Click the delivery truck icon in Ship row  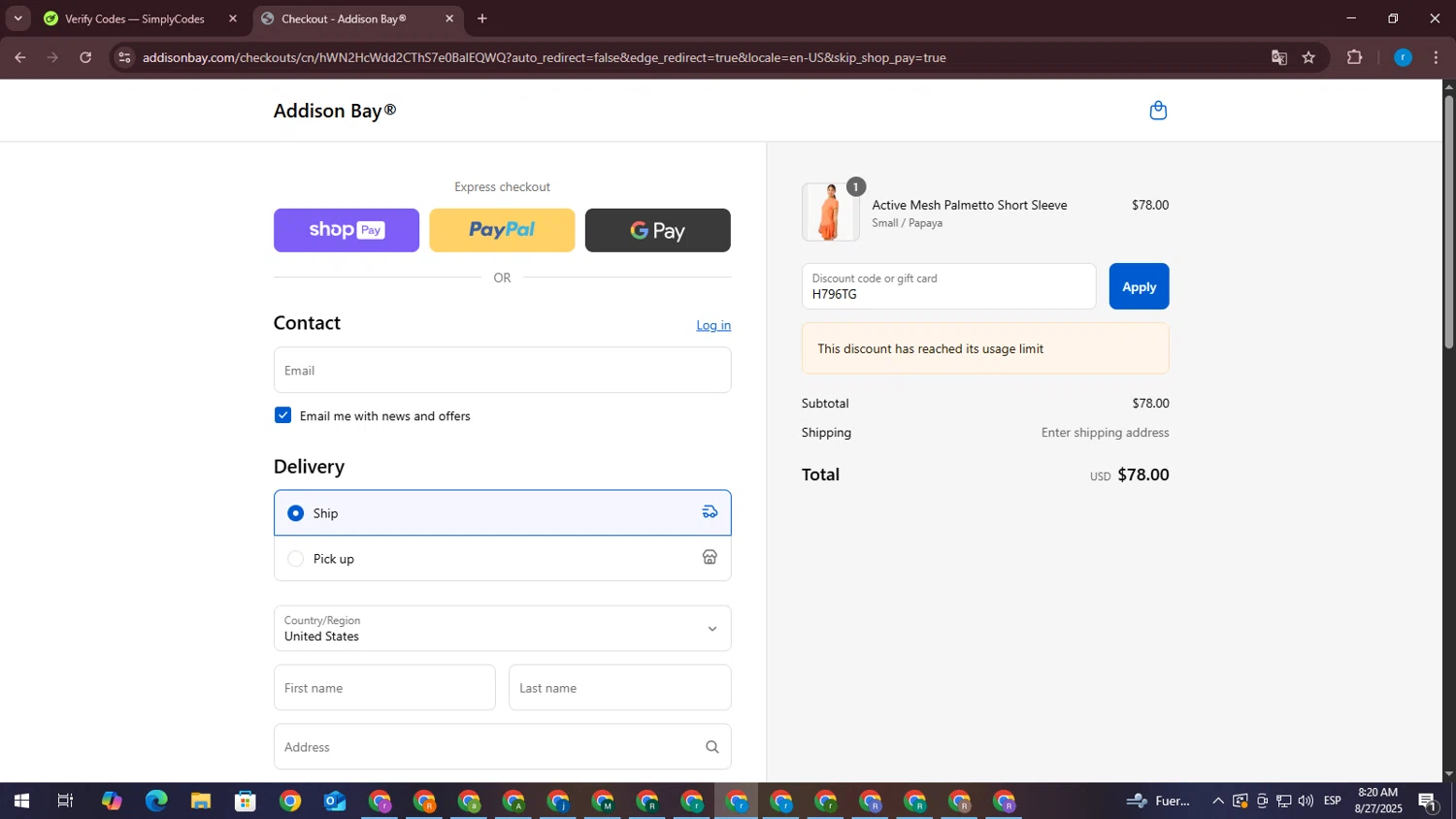point(710,512)
